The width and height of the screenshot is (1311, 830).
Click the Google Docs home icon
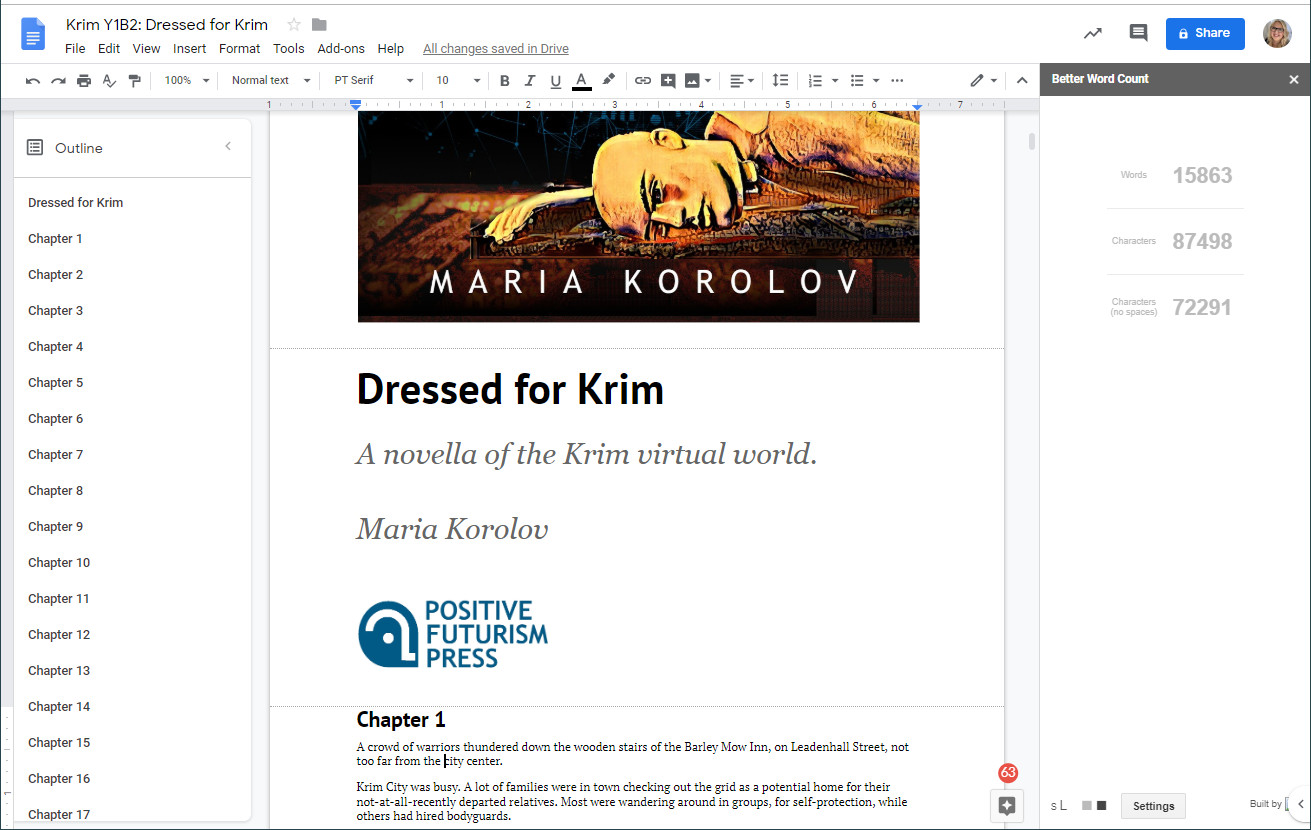coord(34,35)
